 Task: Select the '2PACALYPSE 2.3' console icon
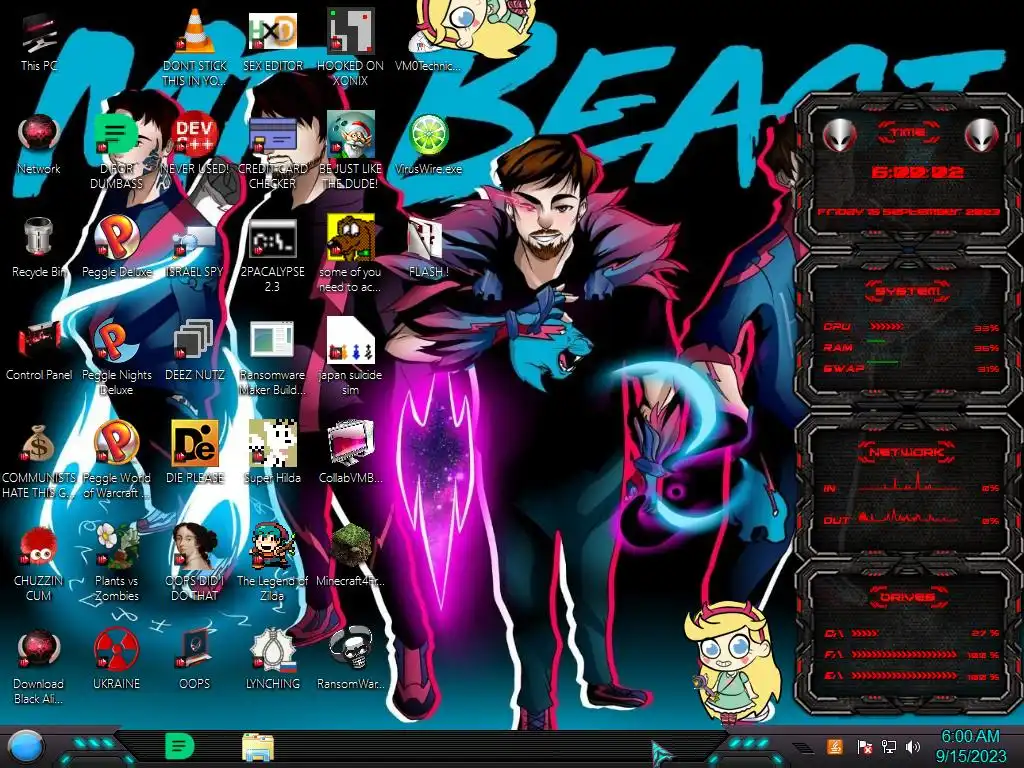(x=273, y=255)
